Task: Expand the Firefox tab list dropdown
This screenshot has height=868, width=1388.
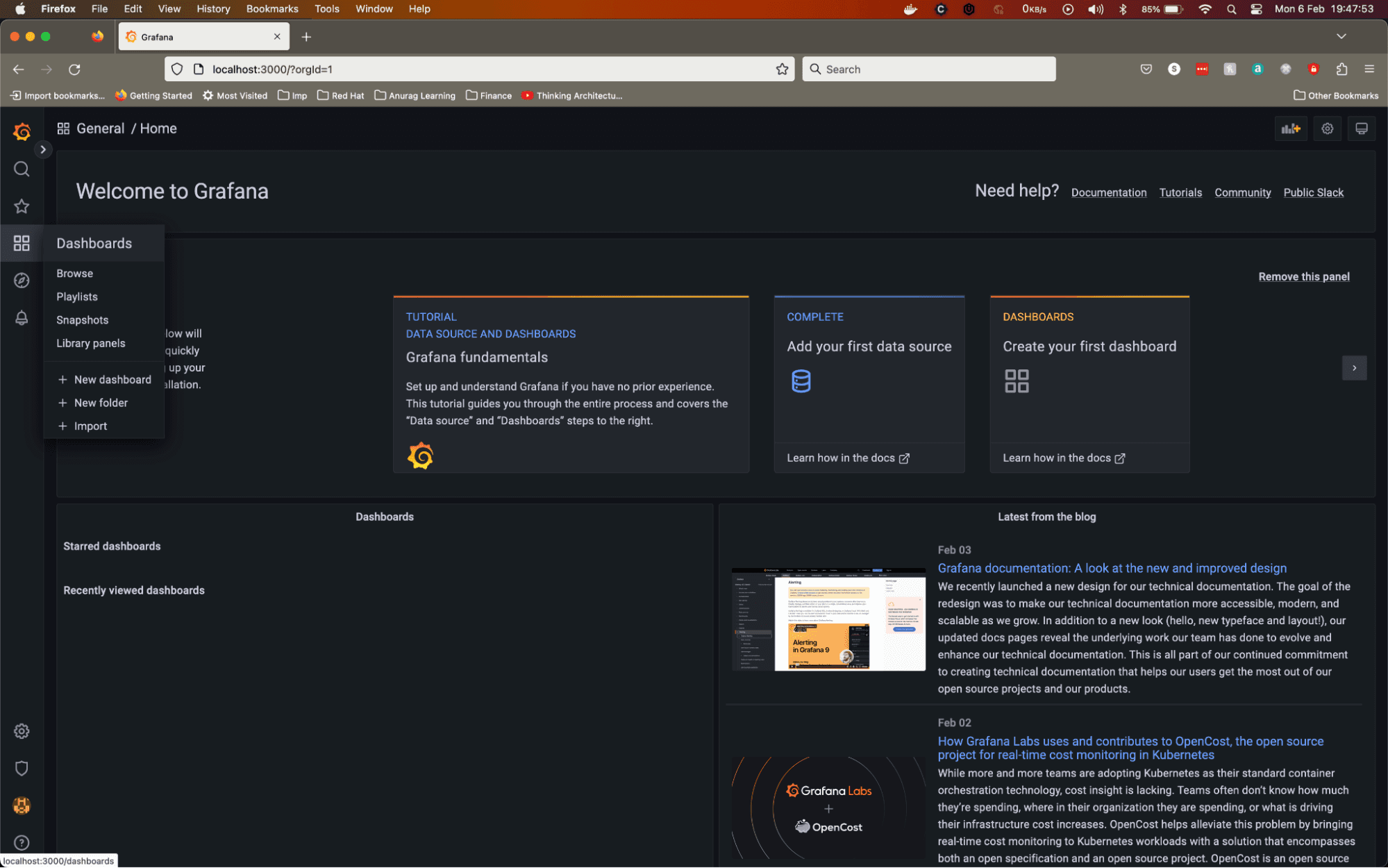Action: 1341,36
